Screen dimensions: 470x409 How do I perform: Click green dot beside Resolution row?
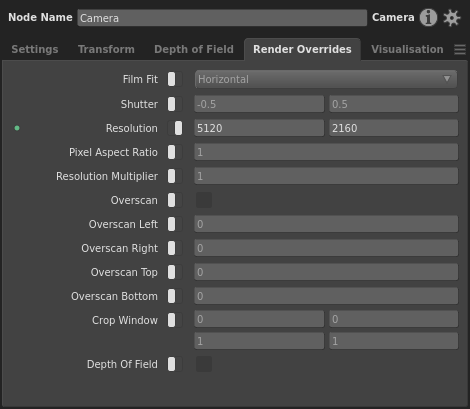click(17, 128)
